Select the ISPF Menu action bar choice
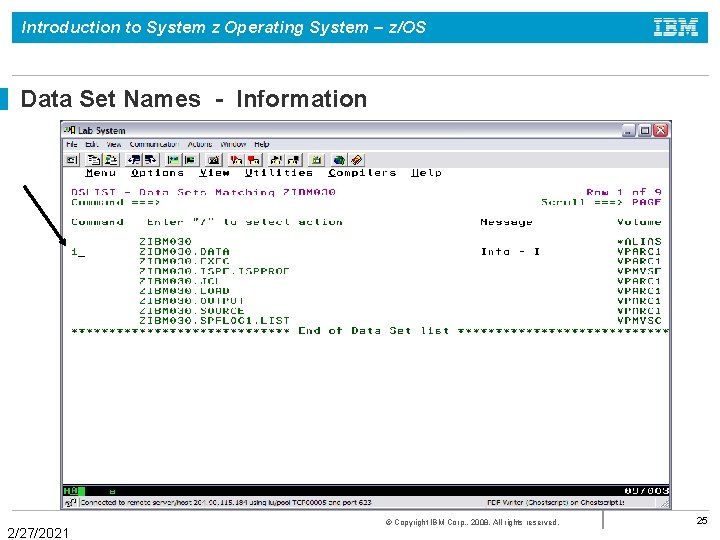720x540 pixels. [101, 173]
